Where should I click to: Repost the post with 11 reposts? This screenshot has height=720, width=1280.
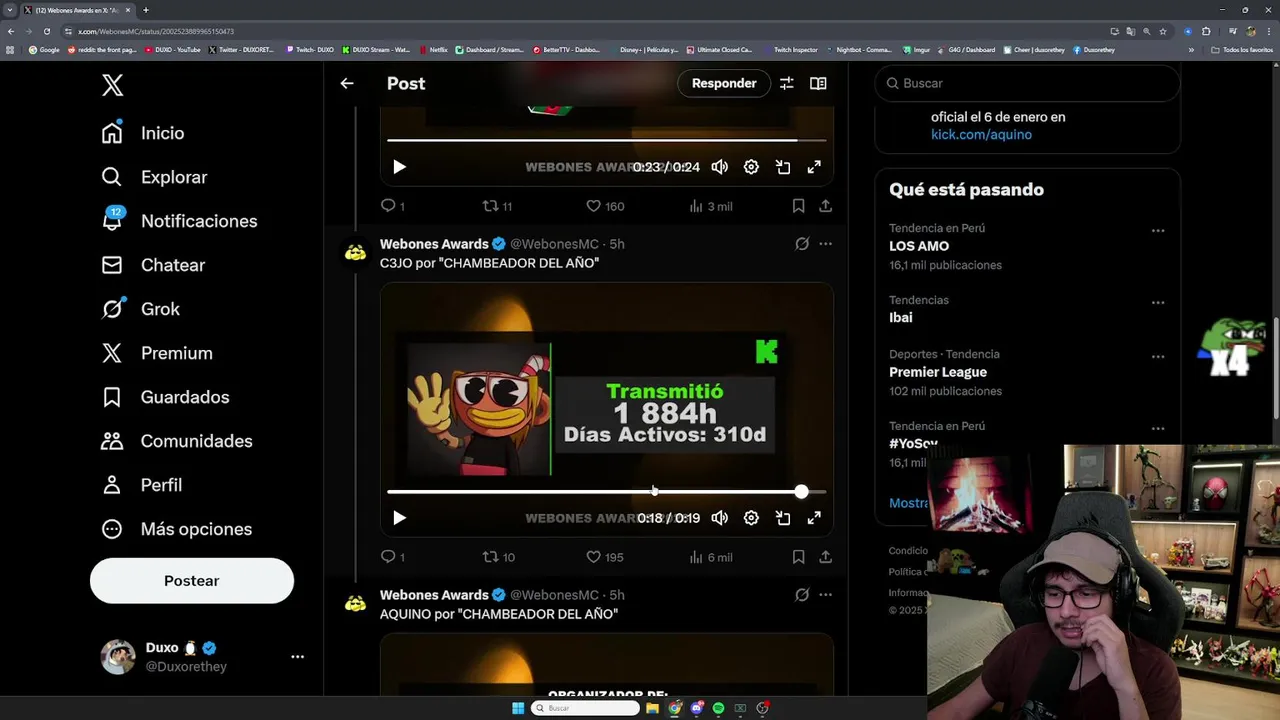(x=497, y=206)
